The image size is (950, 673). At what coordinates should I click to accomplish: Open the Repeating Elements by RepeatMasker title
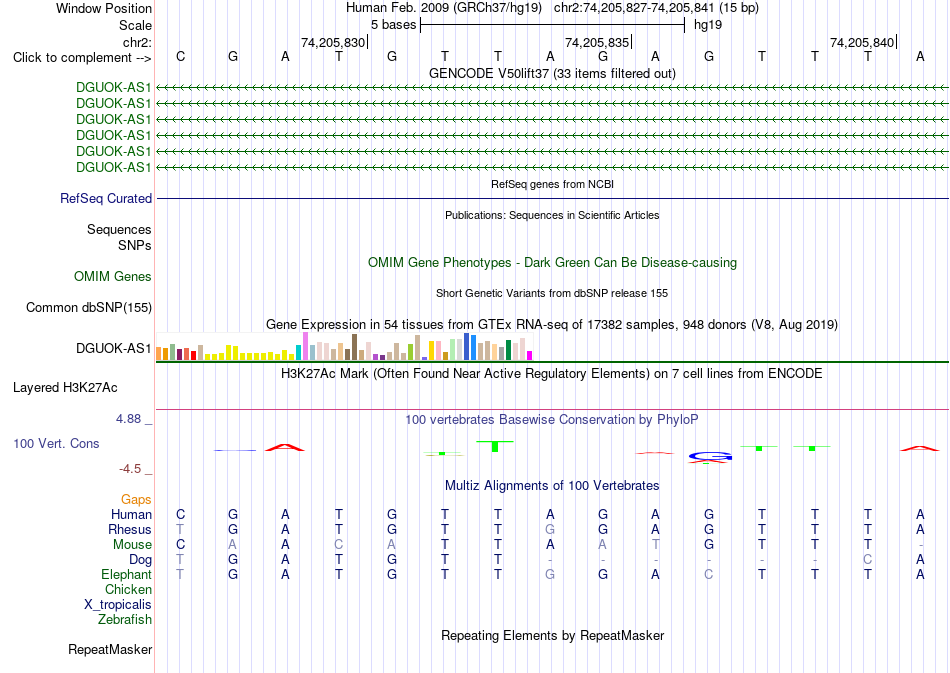552,635
